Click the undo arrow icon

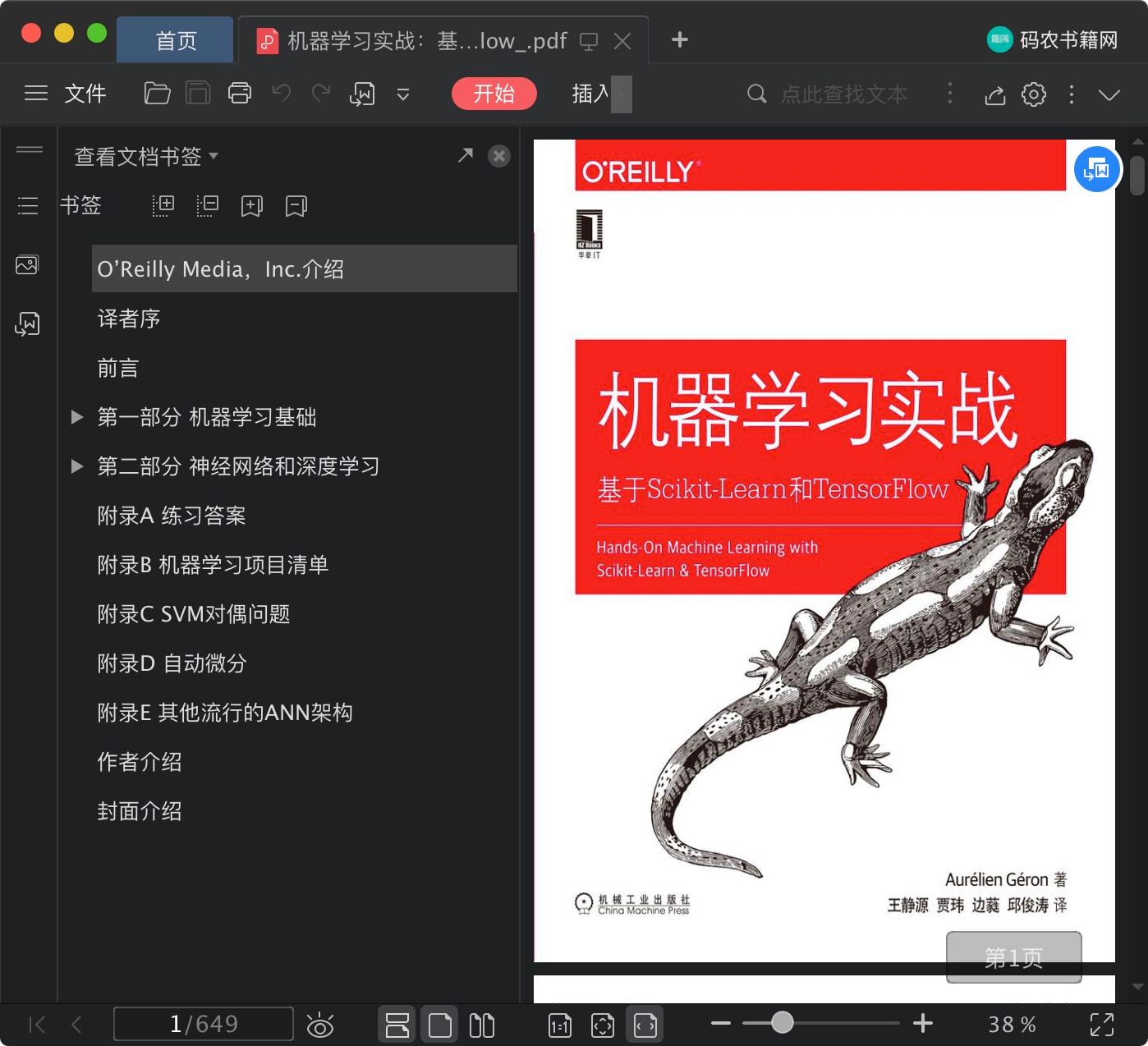(282, 94)
